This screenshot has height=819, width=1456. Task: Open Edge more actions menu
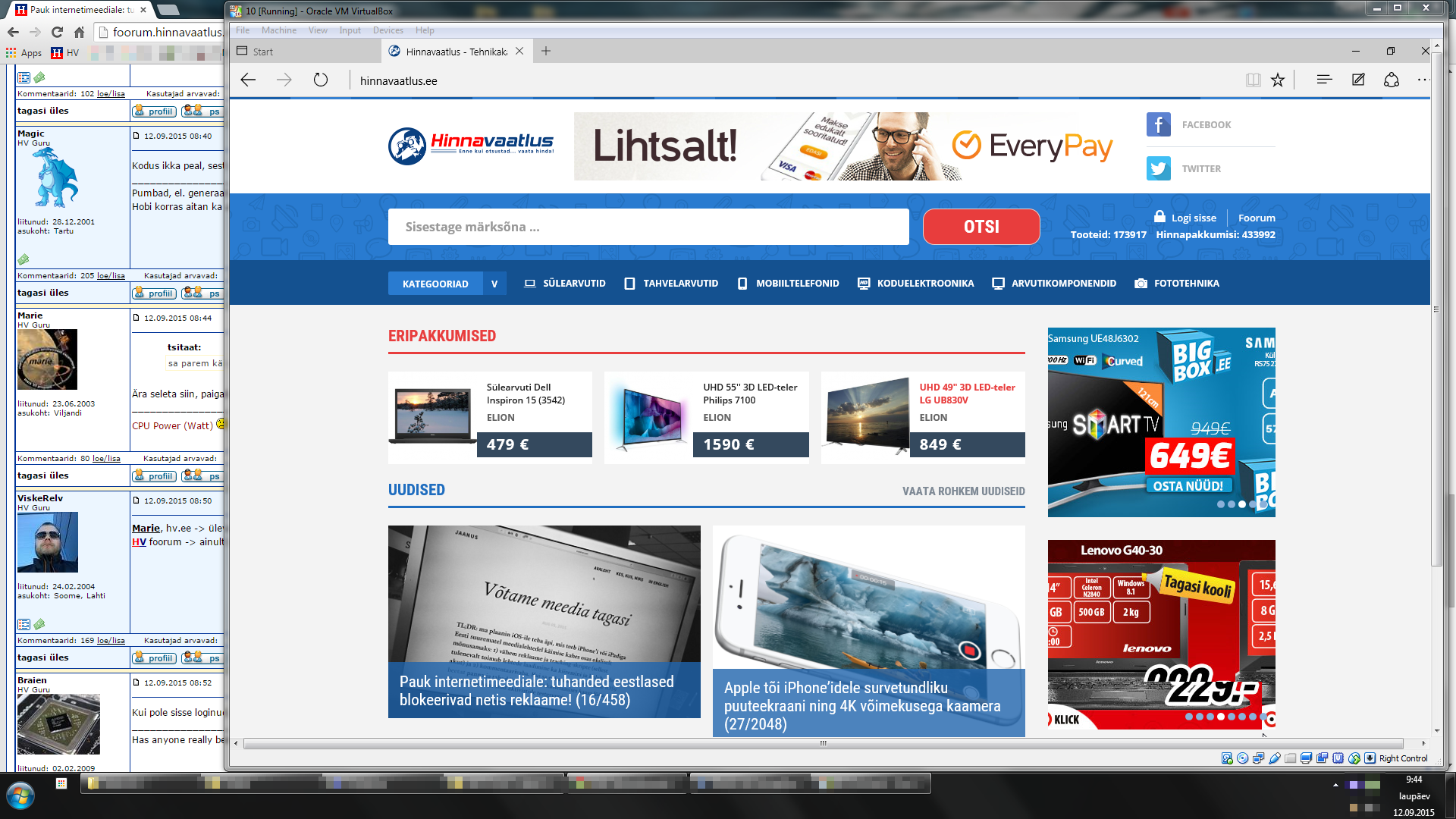click(1423, 80)
